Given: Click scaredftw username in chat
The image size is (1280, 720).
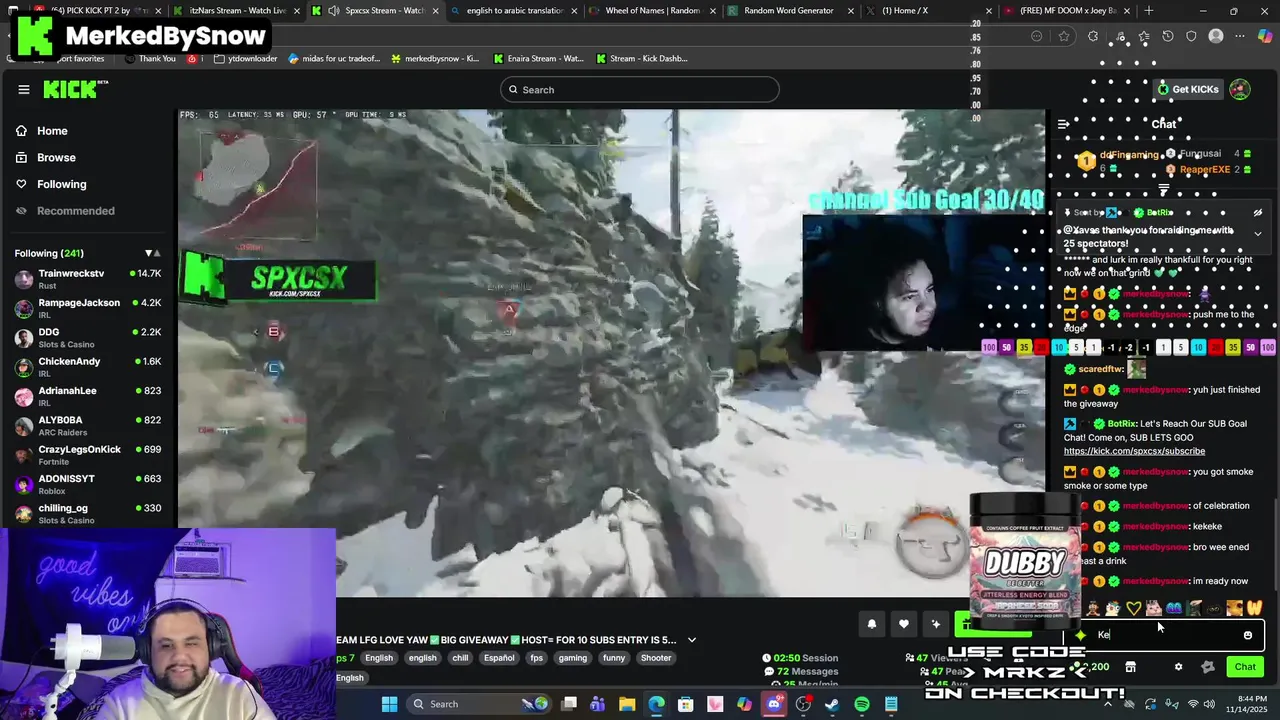Looking at the screenshot, I should coord(1101,369).
